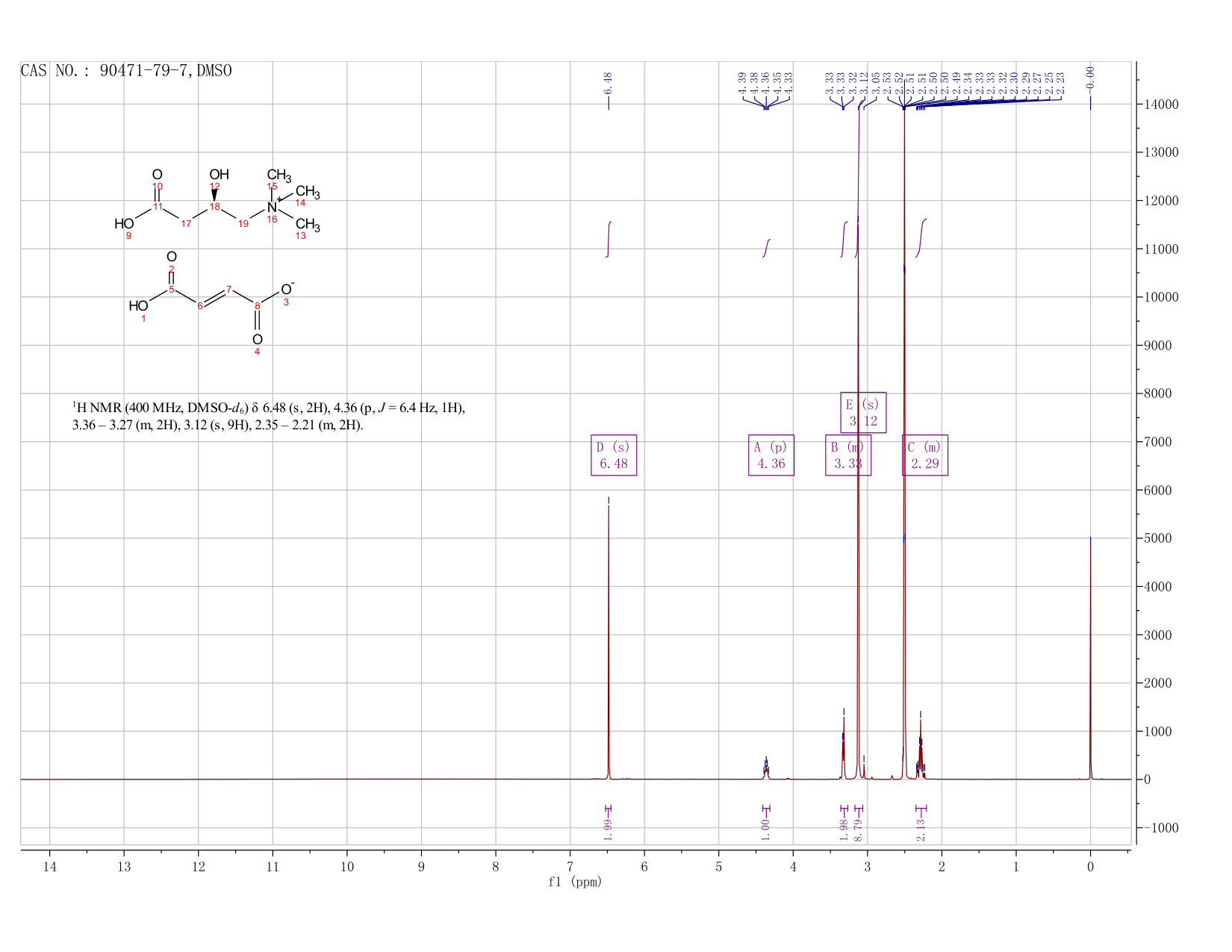Click the B (m) 3.33 multiplet label
This screenshot has width=1232, height=952.
tap(848, 455)
